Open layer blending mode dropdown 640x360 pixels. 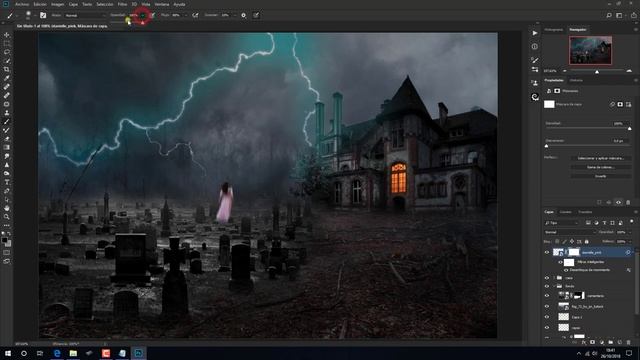(570, 232)
